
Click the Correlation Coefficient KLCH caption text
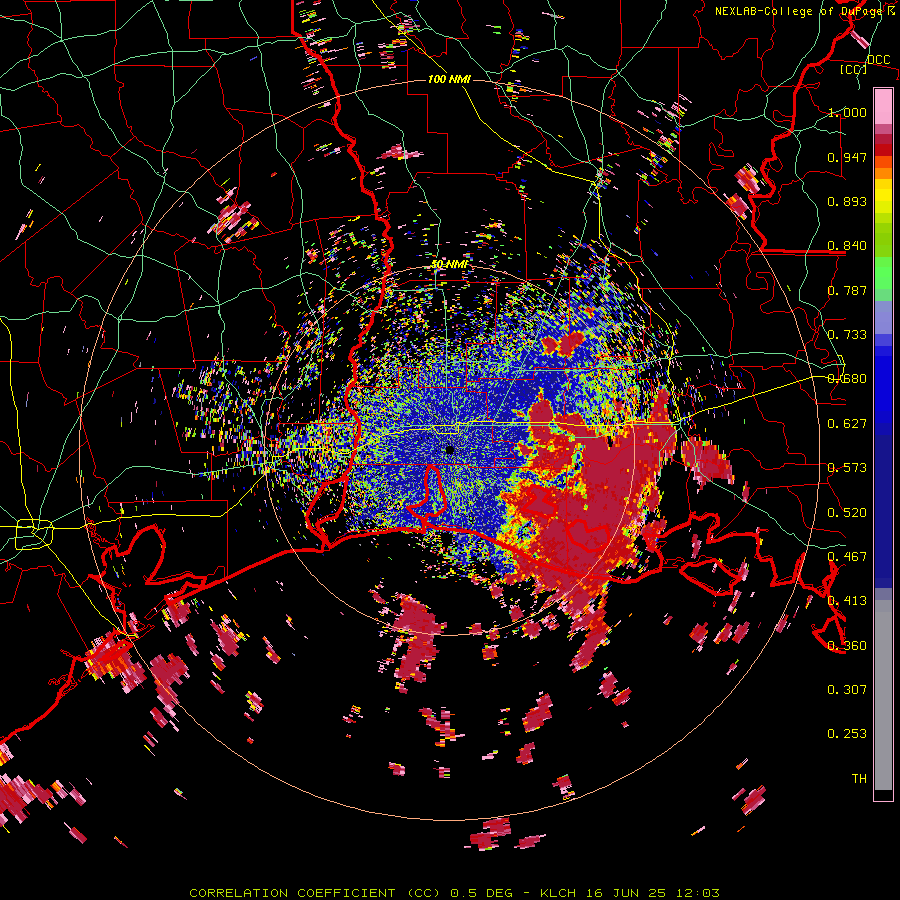[x=454, y=893]
